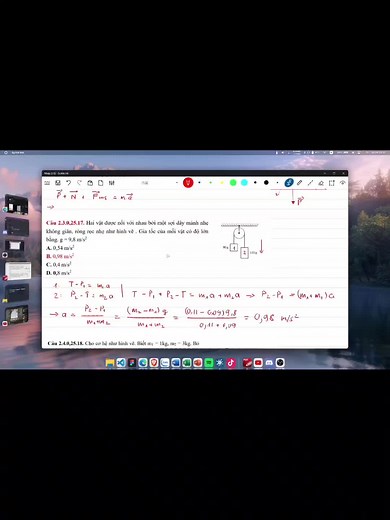
Task: Click answer option D. 0,8 m/s²
Action: (59, 273)
